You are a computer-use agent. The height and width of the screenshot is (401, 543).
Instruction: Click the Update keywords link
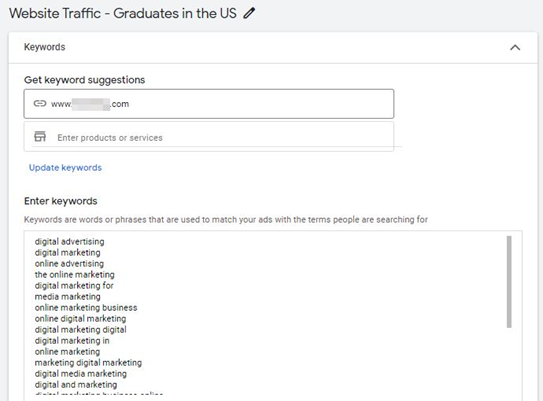coord(65,168)
